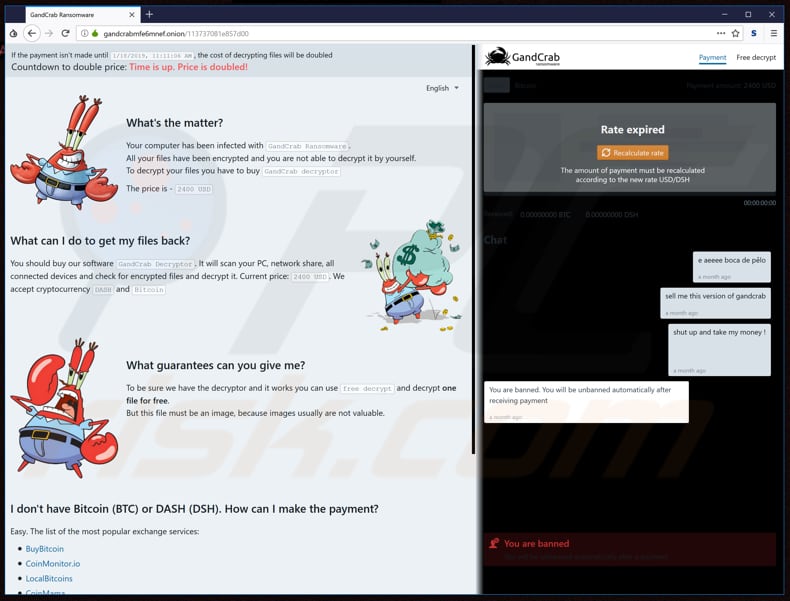Click chat message 'sell me this version of gandcrab'
Screen dimensions: 790x601
pyautogui.click(x=715, y=303)
